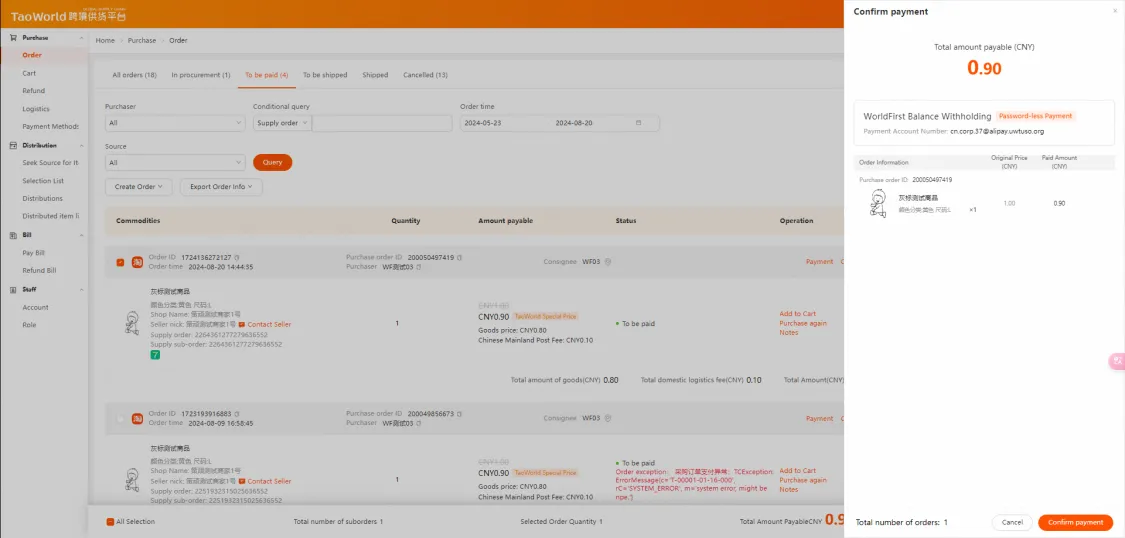Toggle the All Selection checkbox at the bottom

pyautogui.click(x=110, y=522)
